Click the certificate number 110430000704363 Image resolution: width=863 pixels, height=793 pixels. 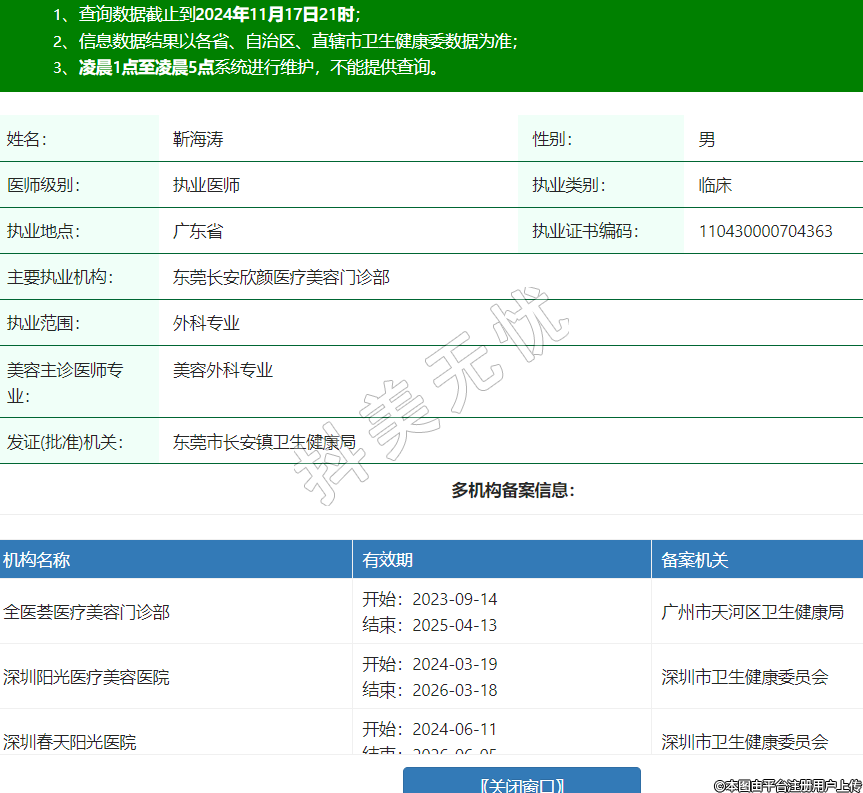[765, 231]
